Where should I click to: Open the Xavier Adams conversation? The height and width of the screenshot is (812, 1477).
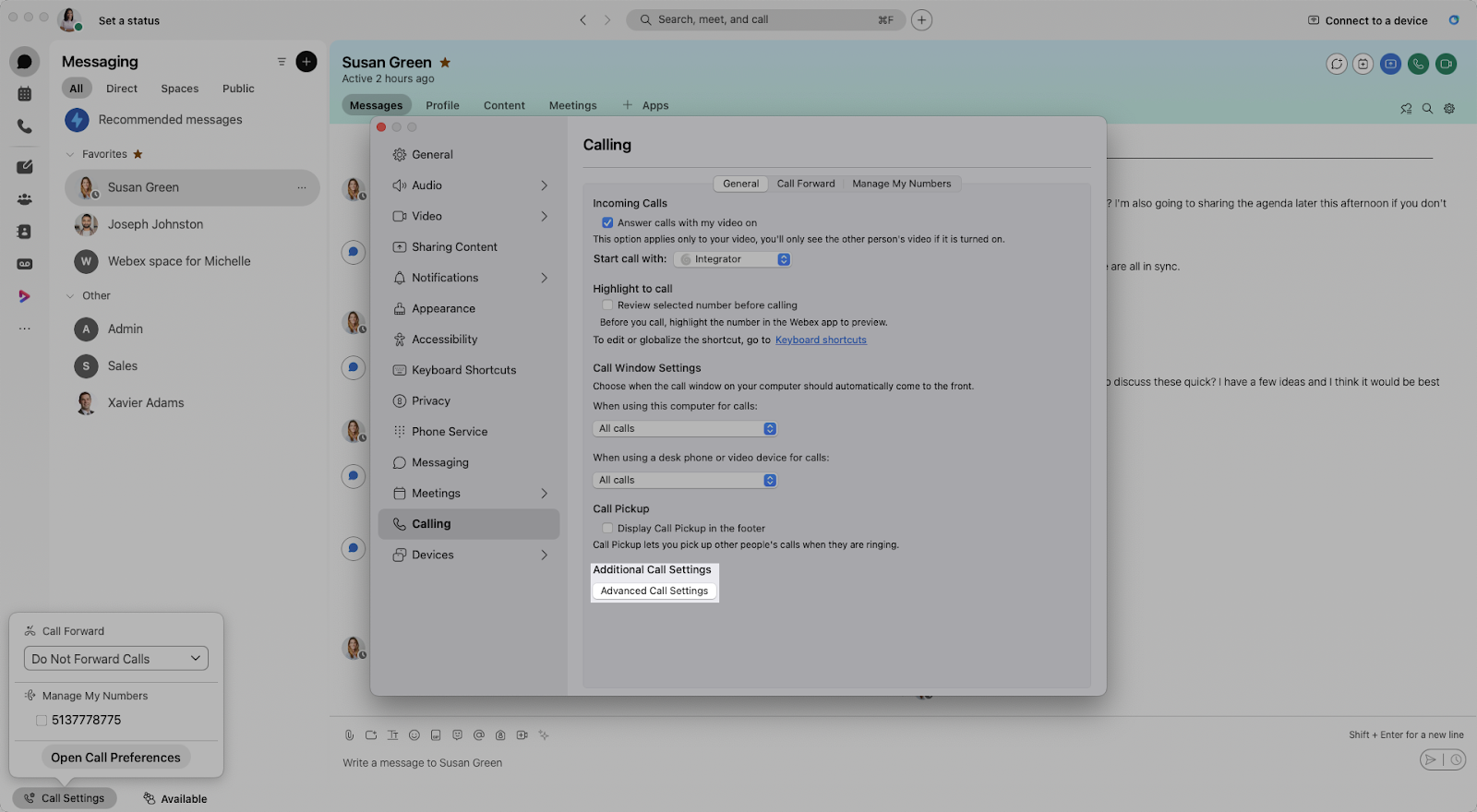(x=192, y=403)
